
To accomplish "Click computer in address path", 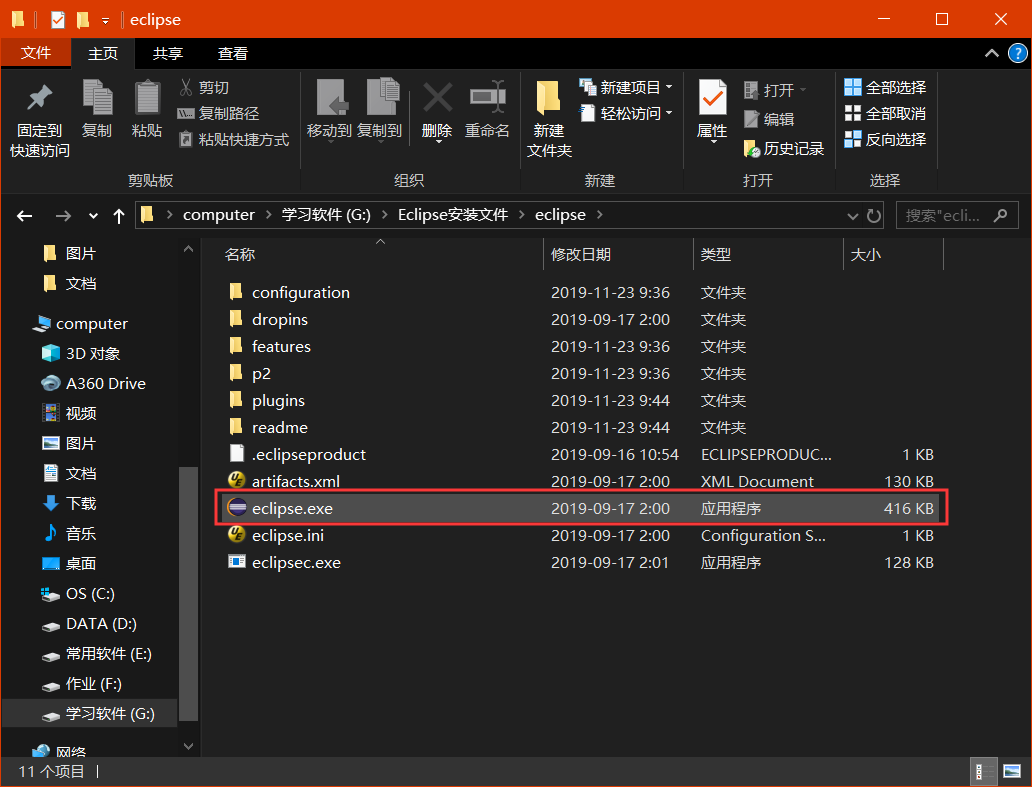I will [x=219, y=215].
